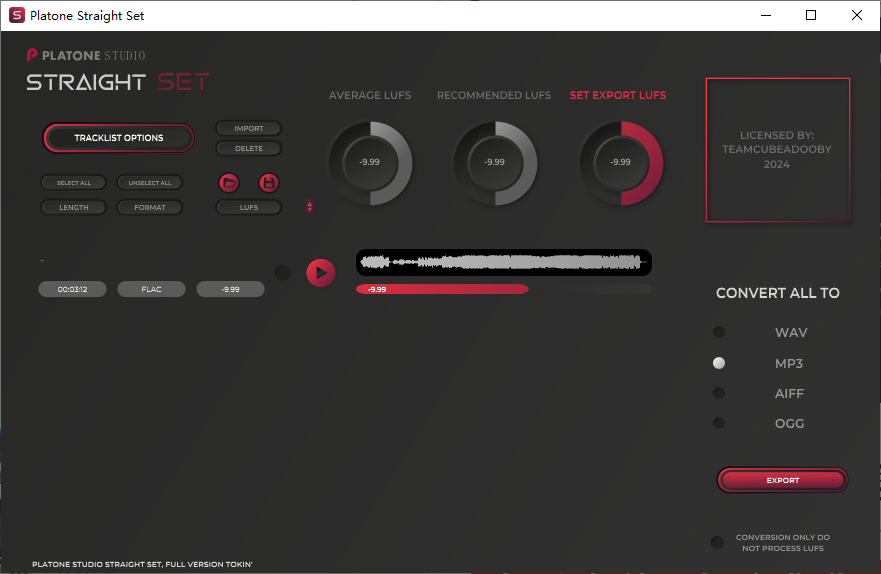Click the Platone Studio logo
Image resolution: width=881 pixels, height=574 pixels.
(x=86, y=55)
